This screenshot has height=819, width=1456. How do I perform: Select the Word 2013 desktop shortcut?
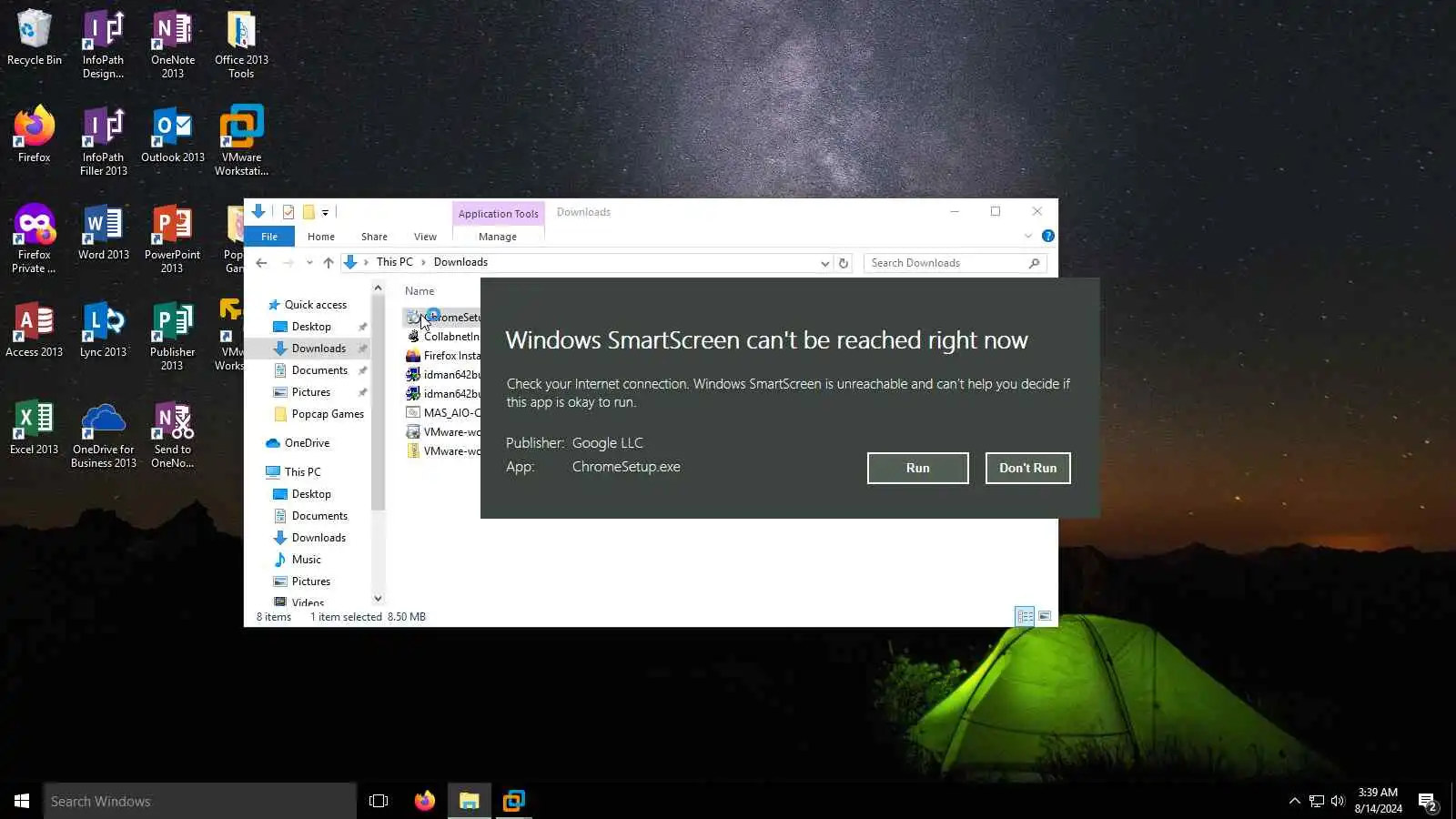(103, 232)
